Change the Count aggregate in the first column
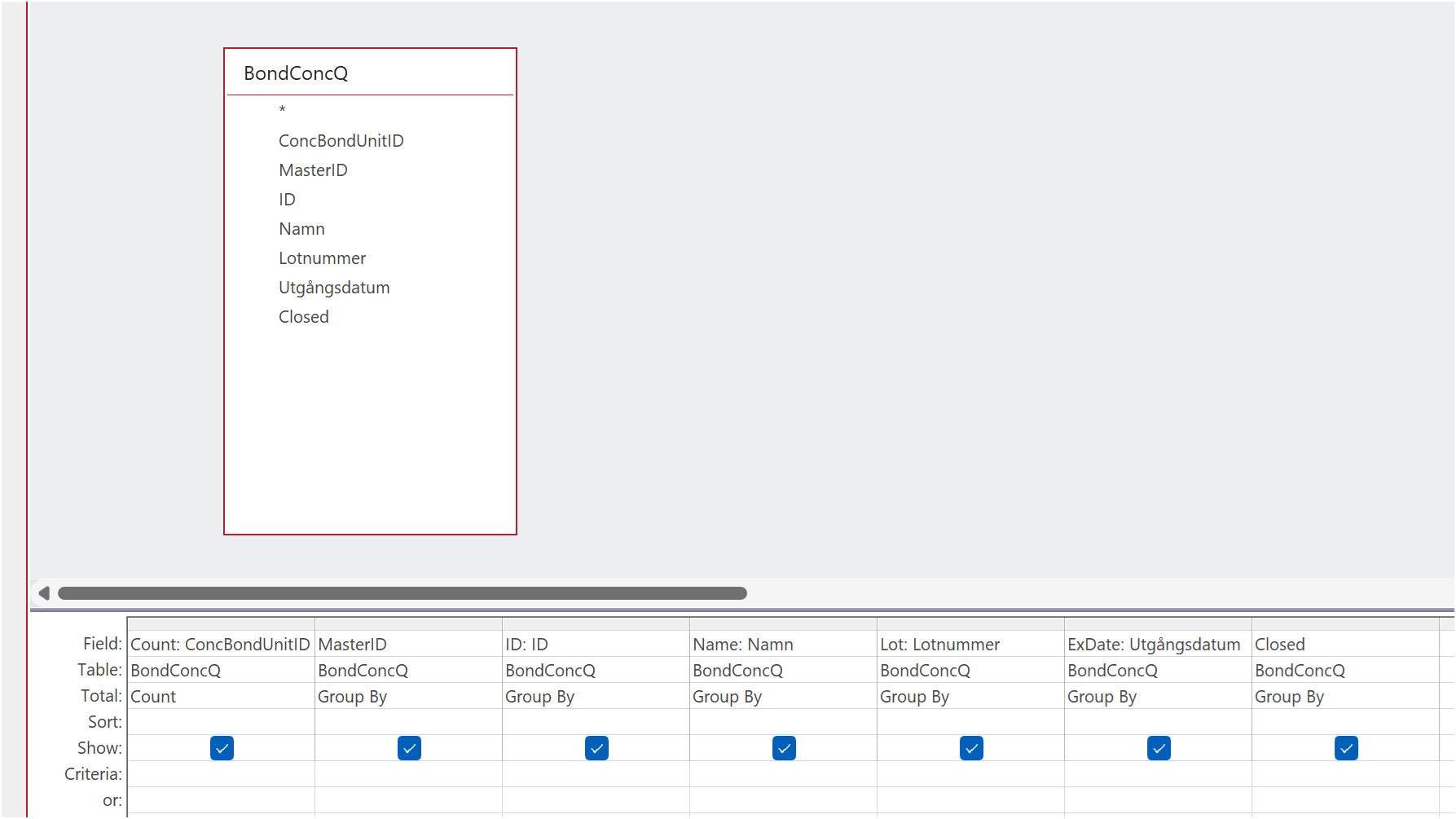 [222, 696]
